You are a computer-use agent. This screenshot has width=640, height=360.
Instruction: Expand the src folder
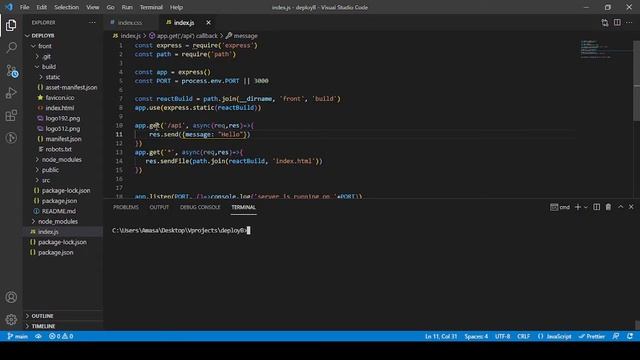click(62, 180)
